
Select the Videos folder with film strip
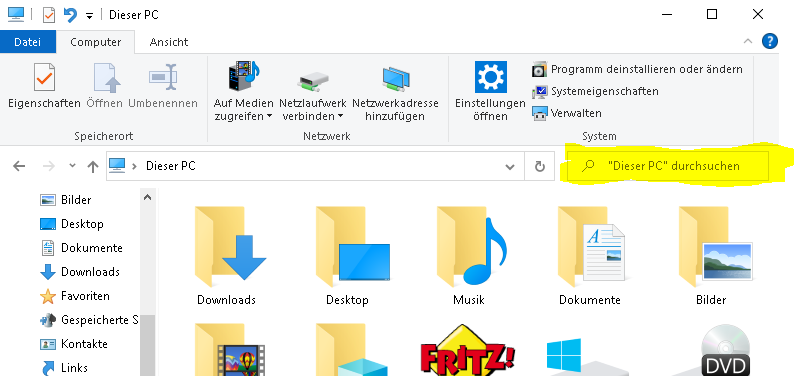tap(229, 350)
